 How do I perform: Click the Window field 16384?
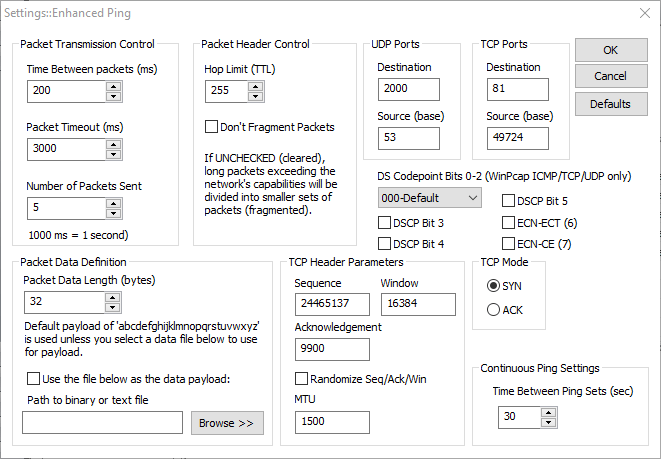tap(418, 304)
